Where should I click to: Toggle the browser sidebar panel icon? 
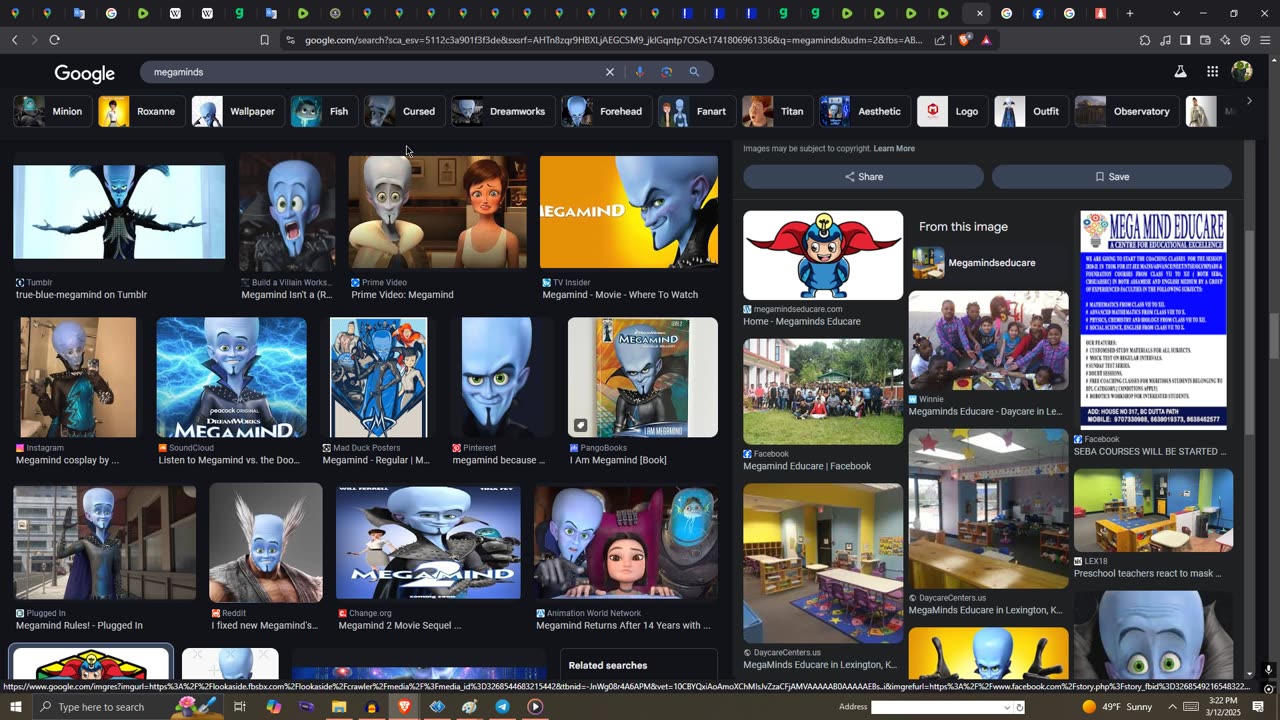coord(1185,40)
